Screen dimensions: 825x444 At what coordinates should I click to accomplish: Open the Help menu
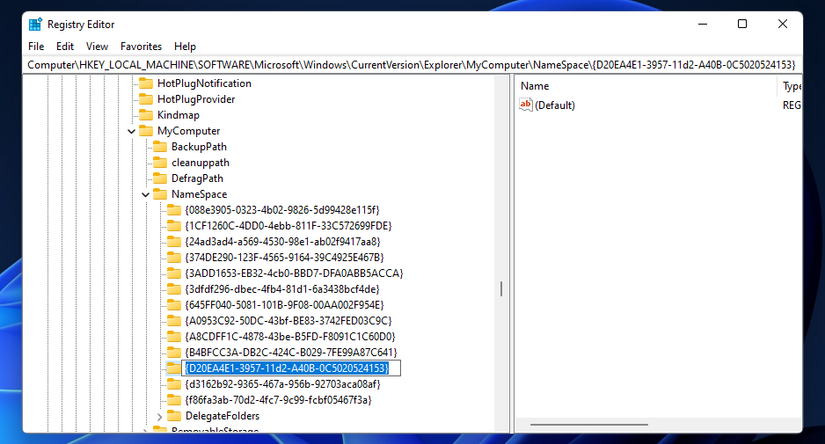(x=185, y=46)
